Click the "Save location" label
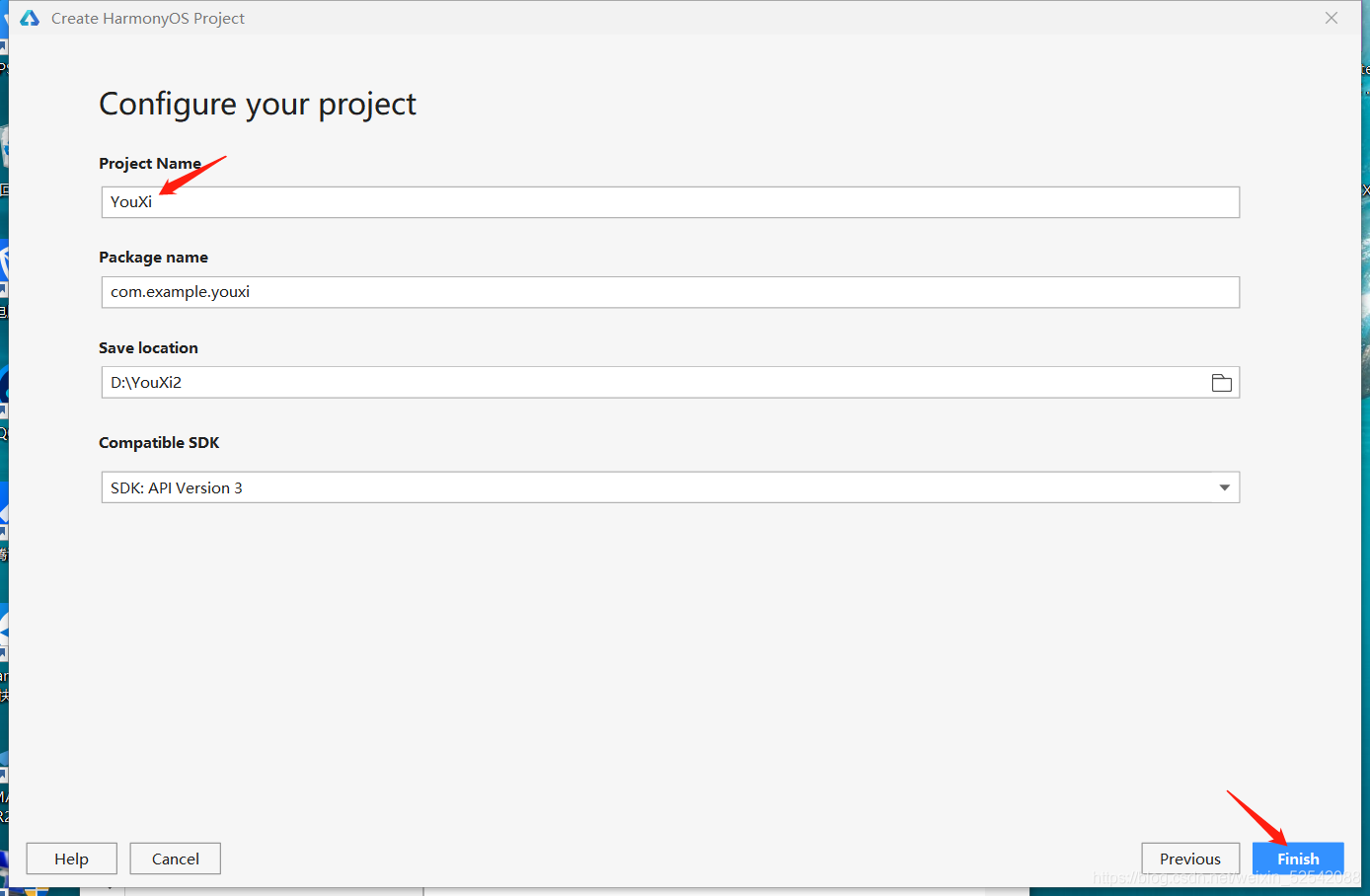1370x896 pixels. pyautogui.click(x=148, y=347)
